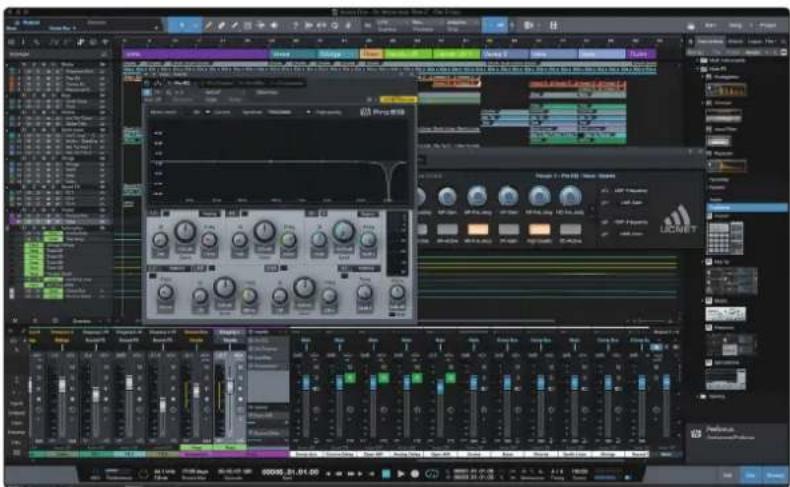Image resolution: width=790 pixels, height=487 pixels.
Task: Select the purple Outro section in arranger track
Action: [640, 53]
